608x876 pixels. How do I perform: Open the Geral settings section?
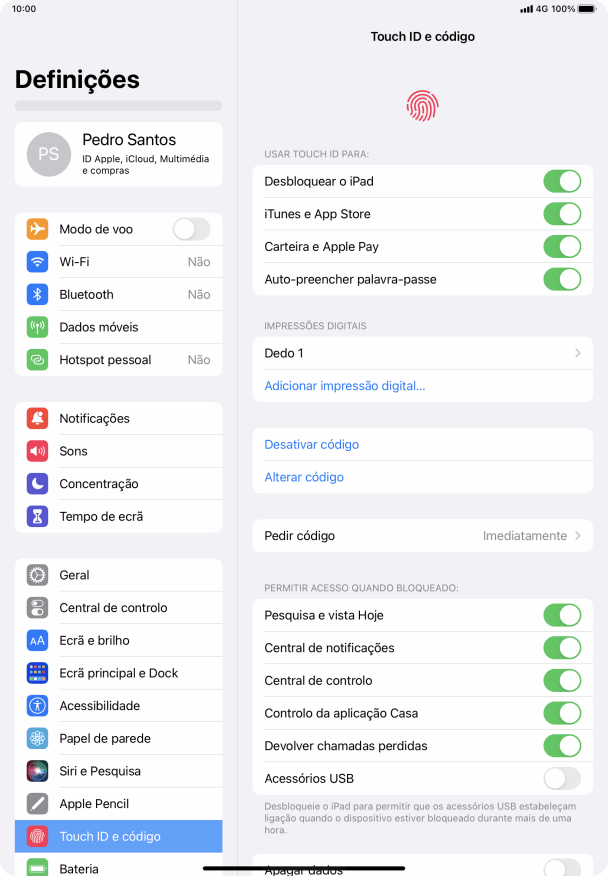tap(118, 575)
